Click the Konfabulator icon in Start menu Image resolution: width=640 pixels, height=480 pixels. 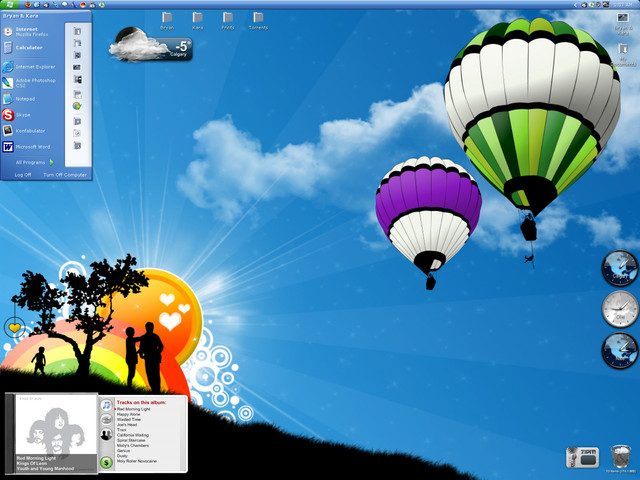click(x=8, y=131)
